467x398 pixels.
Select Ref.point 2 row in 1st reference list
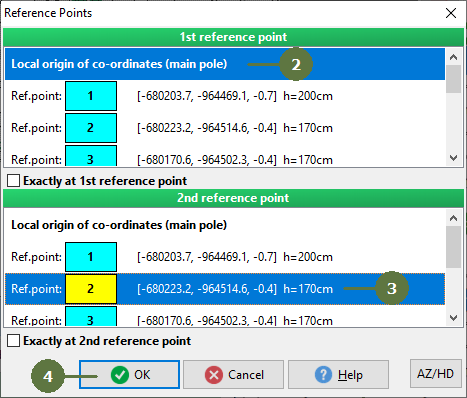tap(225, 128)
